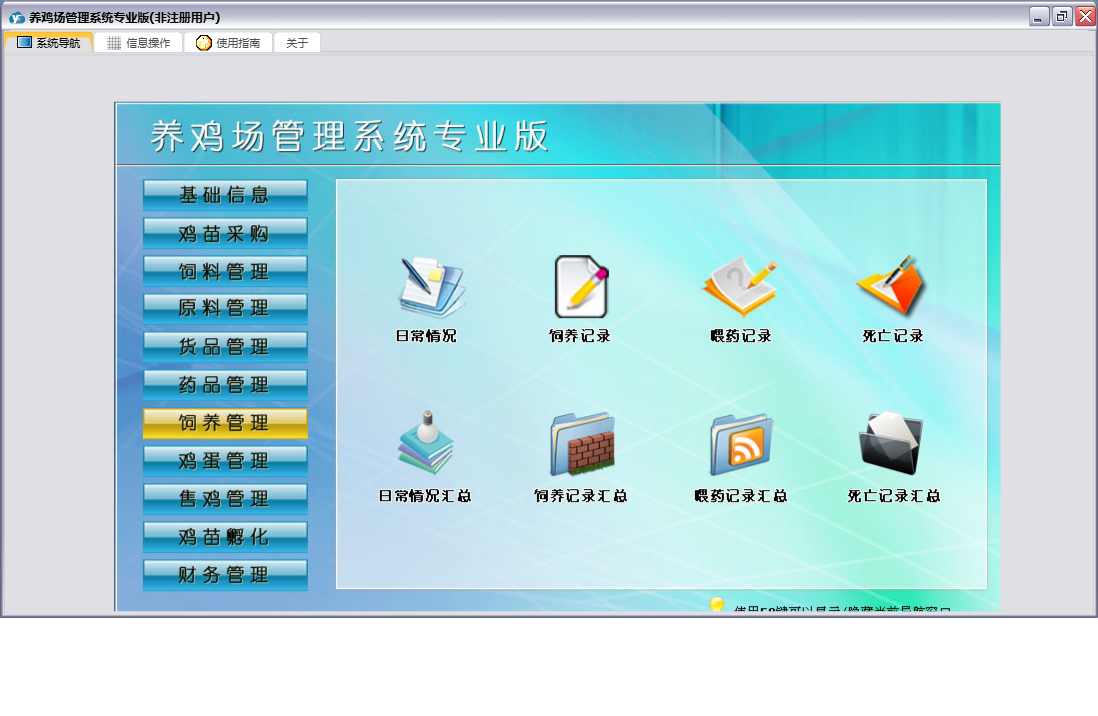Select the 鸡苗采购 sidebar button

tap(225, 233)
